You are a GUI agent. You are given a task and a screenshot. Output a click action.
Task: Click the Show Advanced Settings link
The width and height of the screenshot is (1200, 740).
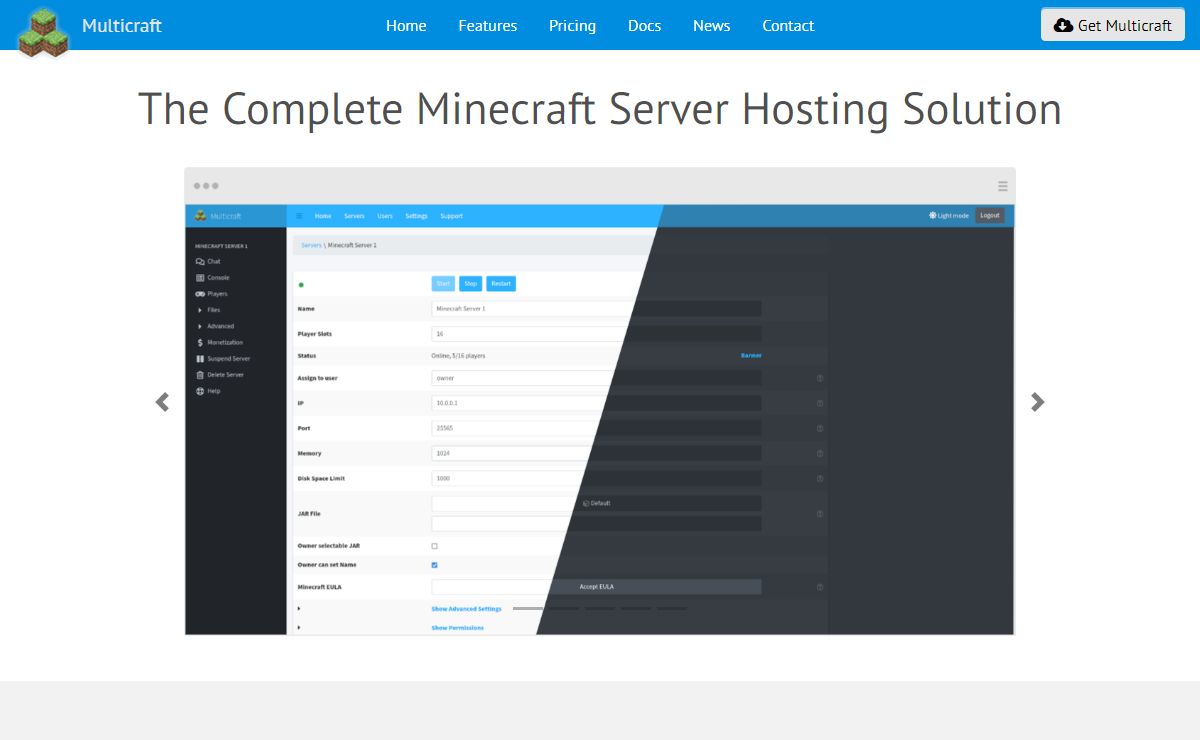pyautogui.click(x=466, y=609)
